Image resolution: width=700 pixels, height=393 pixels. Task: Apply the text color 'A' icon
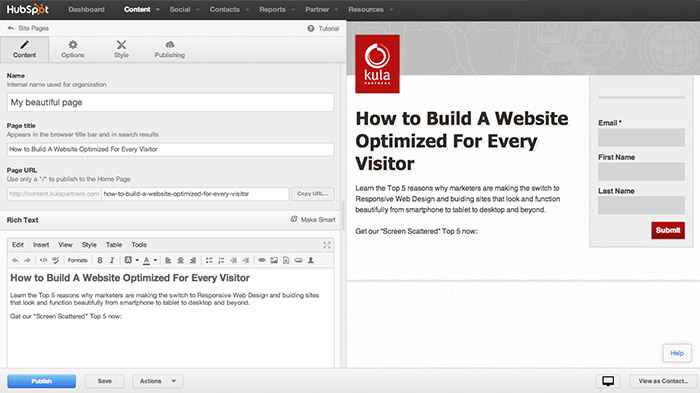(146, 260)
